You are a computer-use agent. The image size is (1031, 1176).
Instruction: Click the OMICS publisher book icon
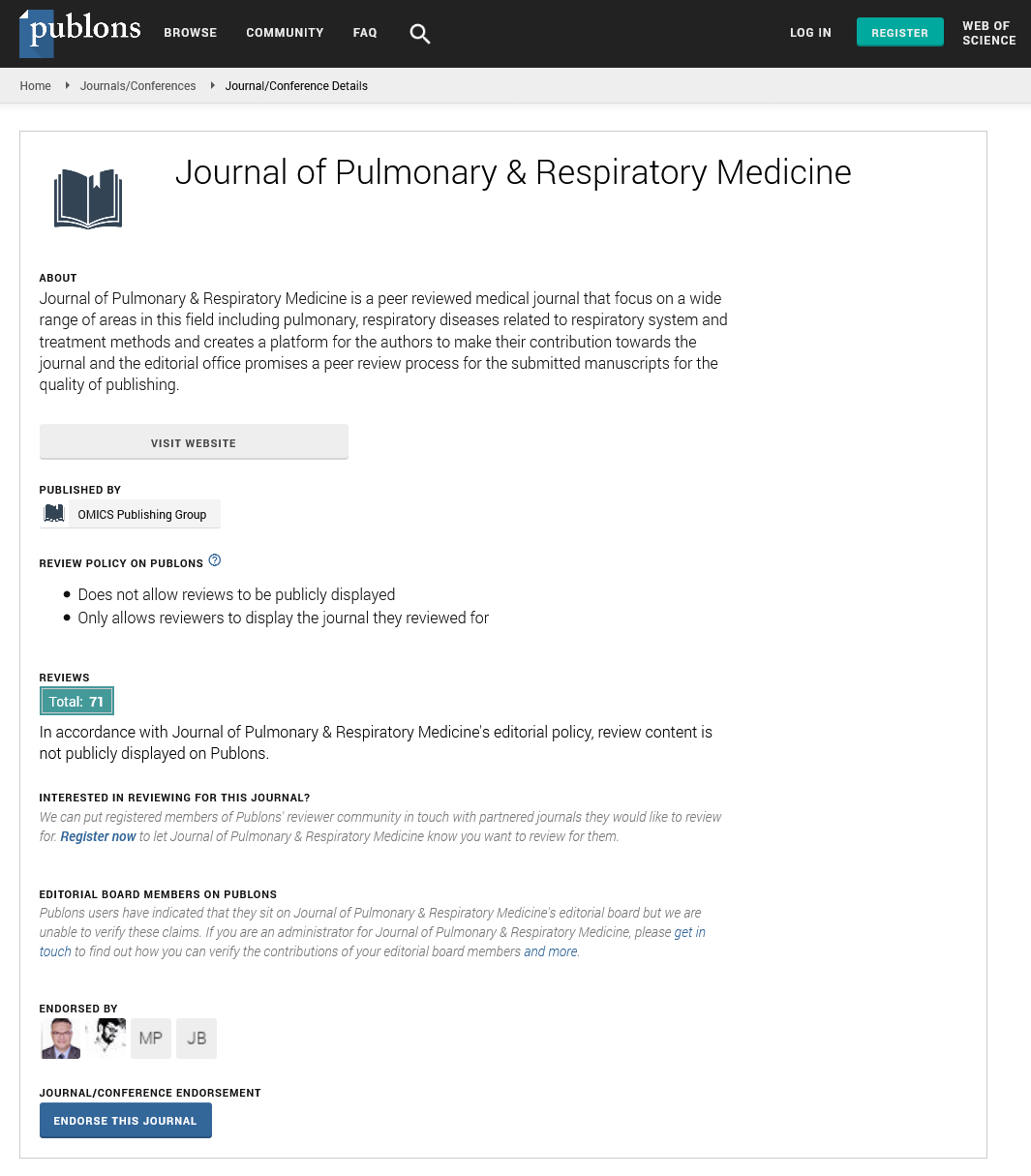pyautogui.click(x=54, y=514)
